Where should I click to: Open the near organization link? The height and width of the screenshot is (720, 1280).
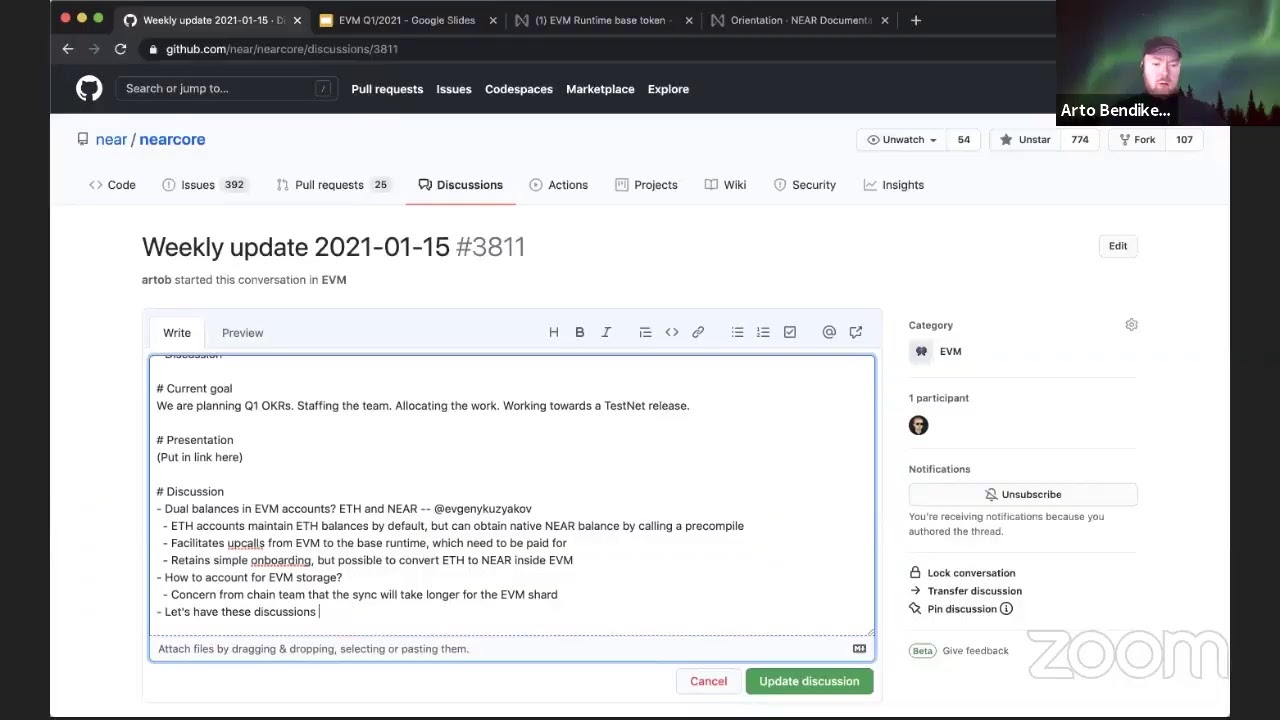[x=111, y=140]
